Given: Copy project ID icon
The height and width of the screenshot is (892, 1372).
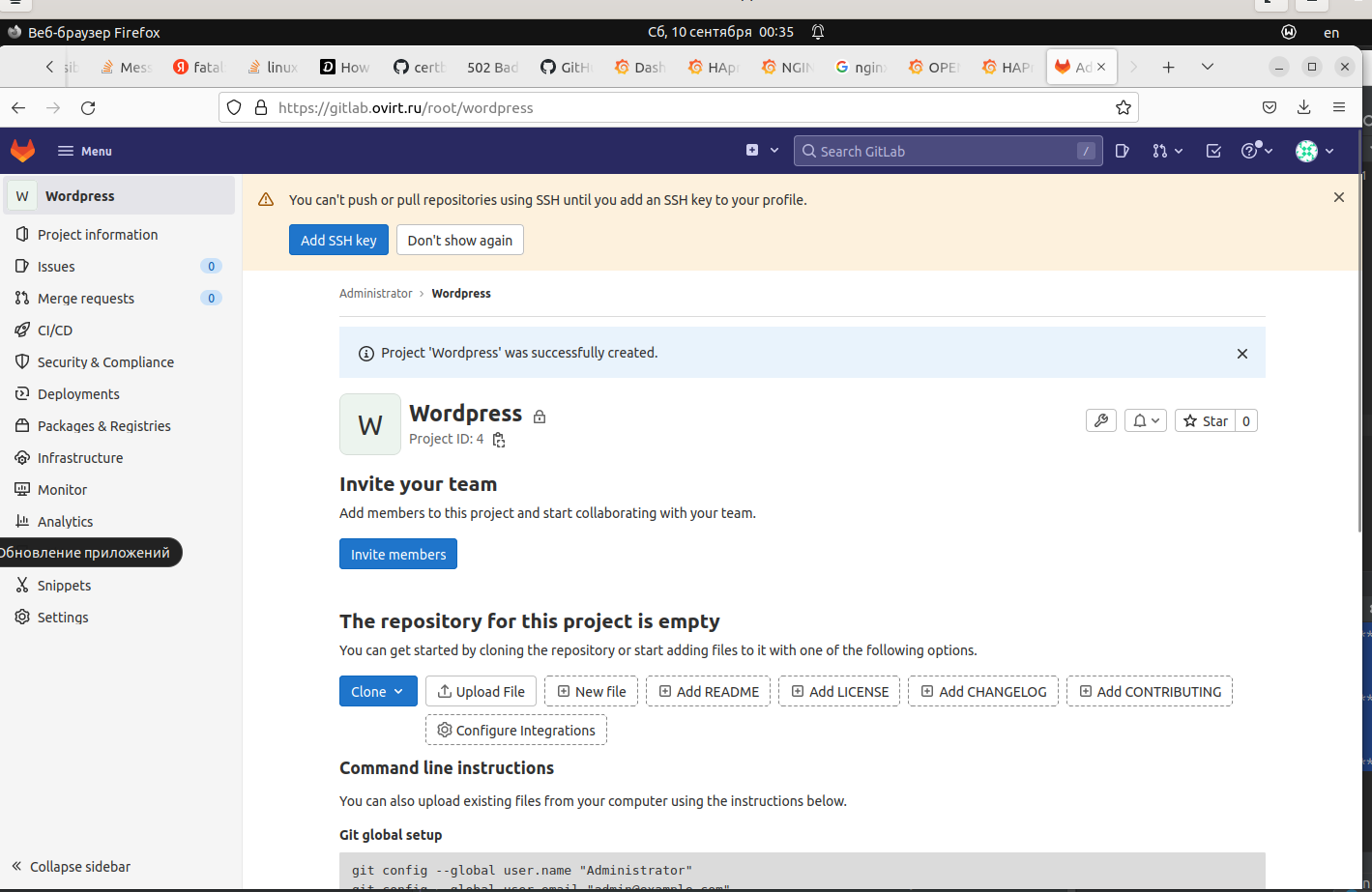Looking at the screenshot, I should (x=499, y=440).
